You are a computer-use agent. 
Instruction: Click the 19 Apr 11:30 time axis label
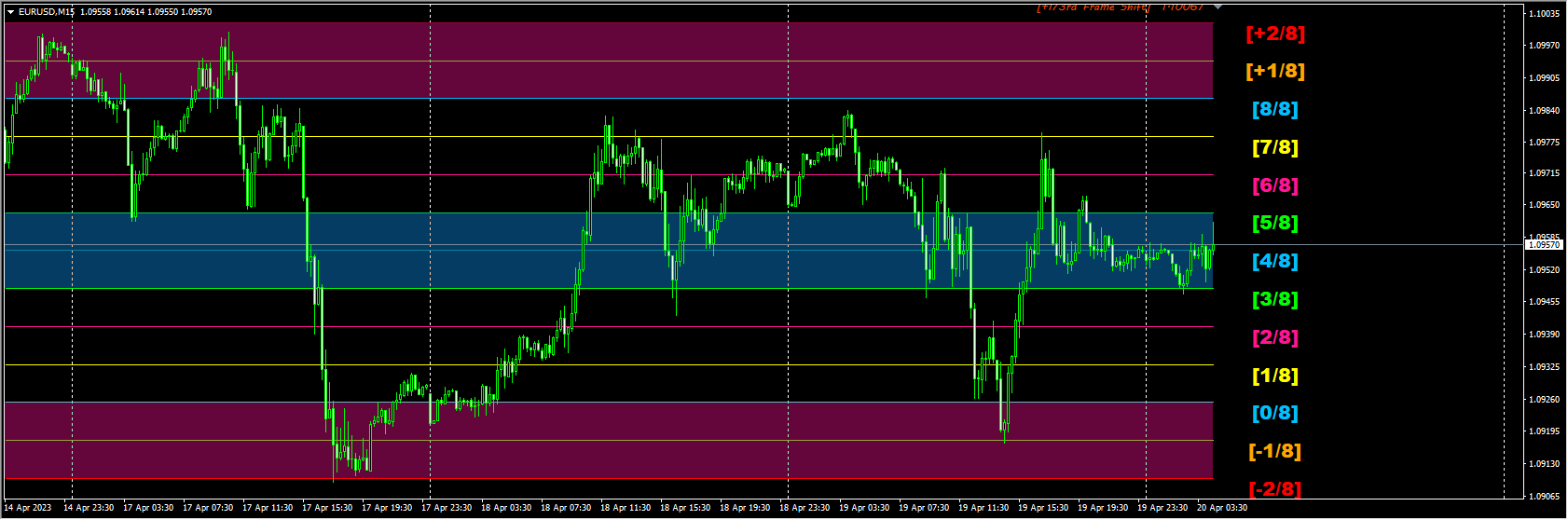[x=983, y=509]
